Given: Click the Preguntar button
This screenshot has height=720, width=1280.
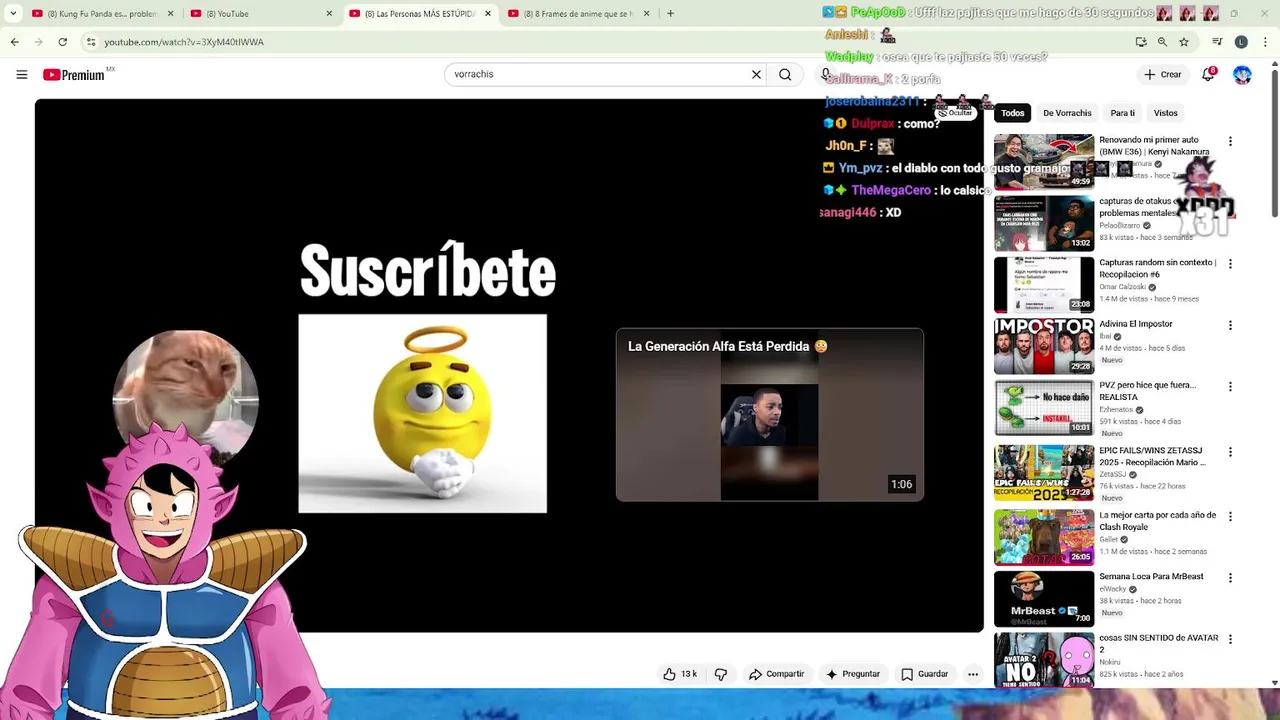Looking at the screenshot, I should pyautogui.click(x=852, y=674).
